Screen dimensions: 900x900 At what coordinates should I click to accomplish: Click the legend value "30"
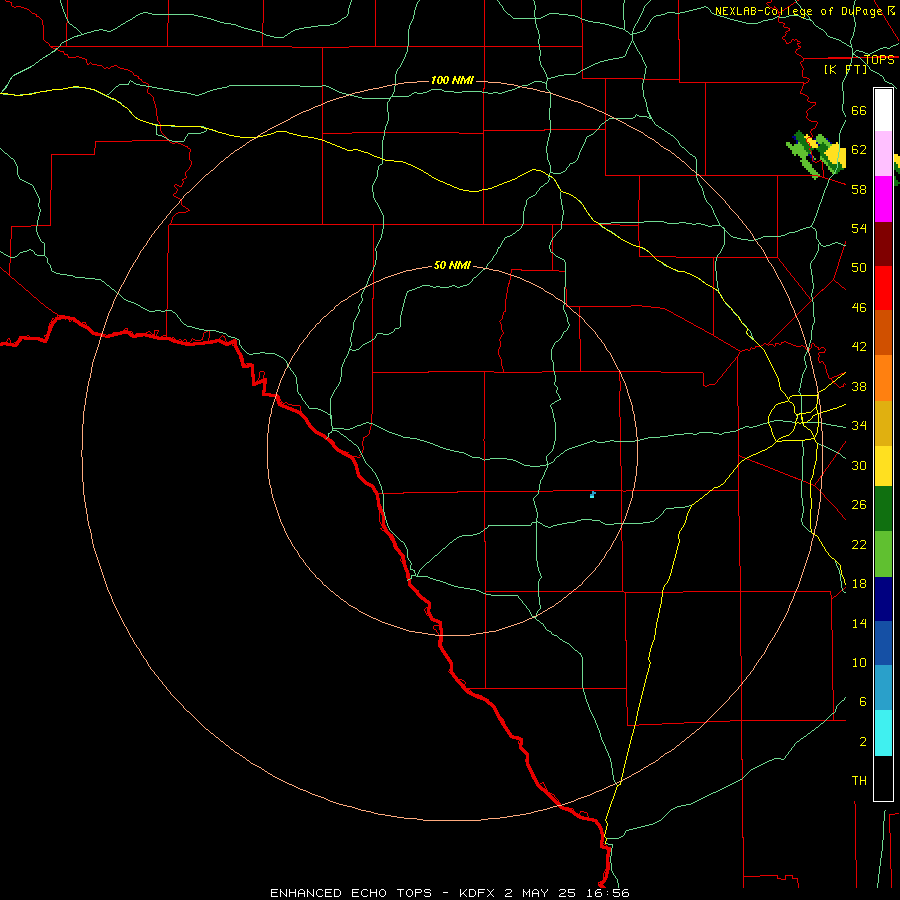pyautogui.click(x=859, y=465)
